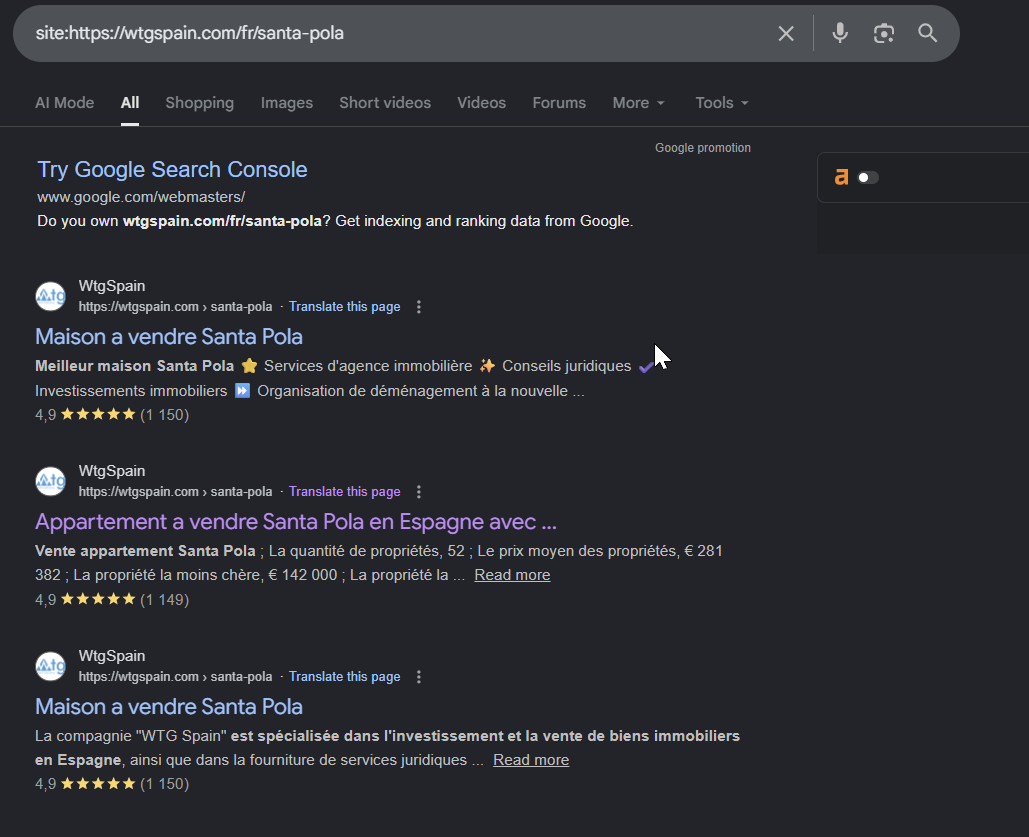
Task: Click WtgSpain site name of third result
Action: pos(112,656)
